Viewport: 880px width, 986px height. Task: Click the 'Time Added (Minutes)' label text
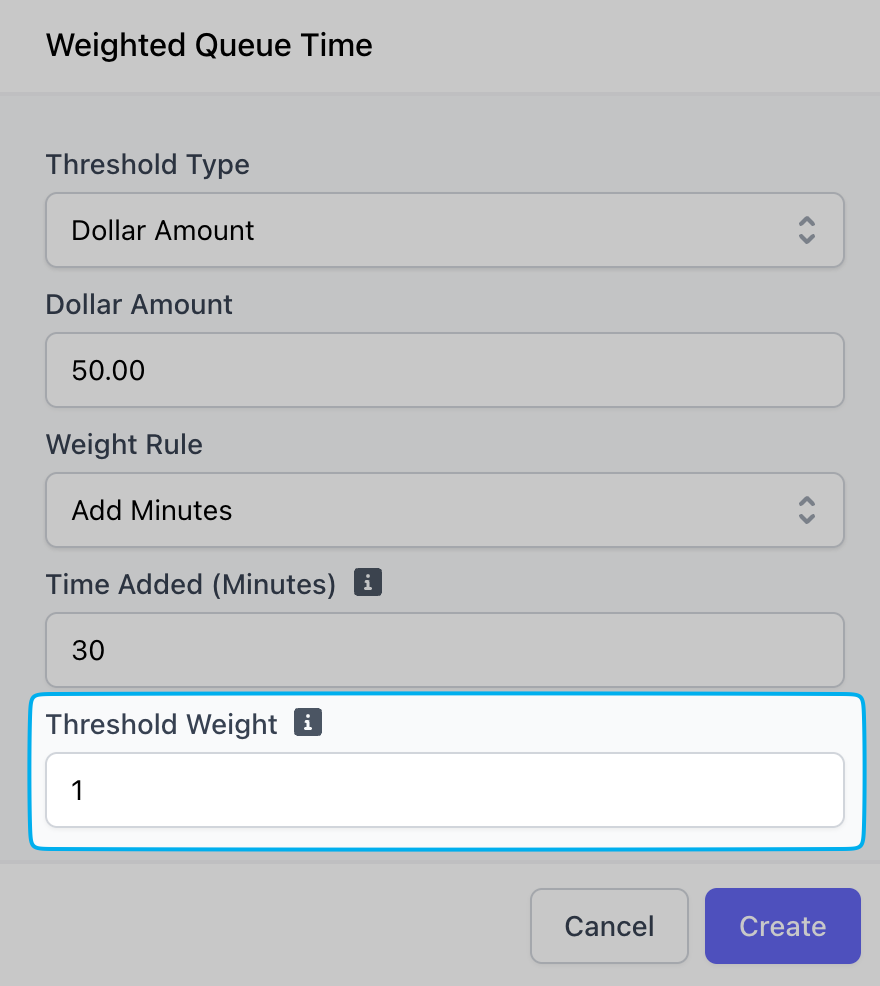tap(191, 584)
